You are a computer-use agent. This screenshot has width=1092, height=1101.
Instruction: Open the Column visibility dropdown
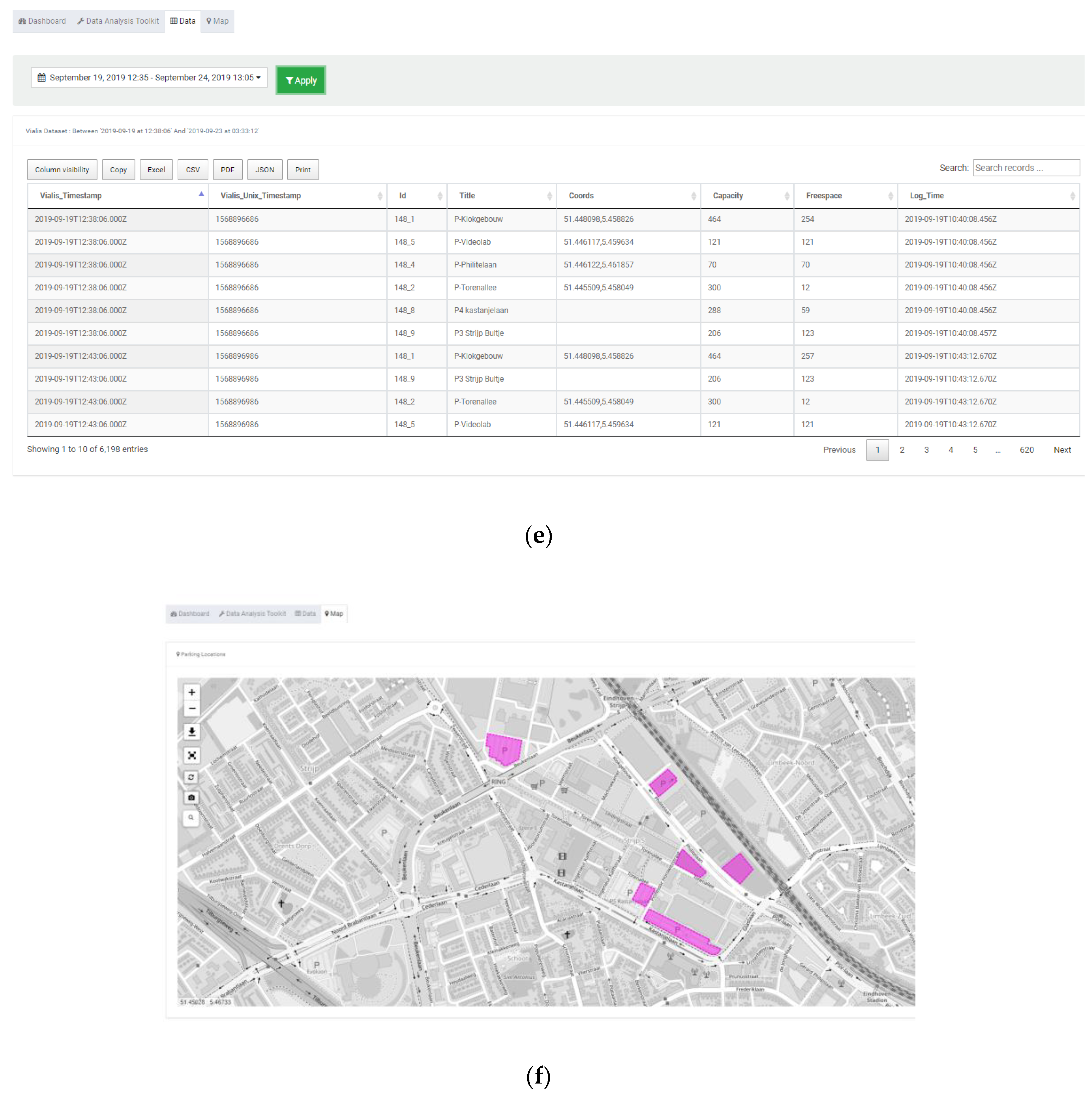point(62,170)
